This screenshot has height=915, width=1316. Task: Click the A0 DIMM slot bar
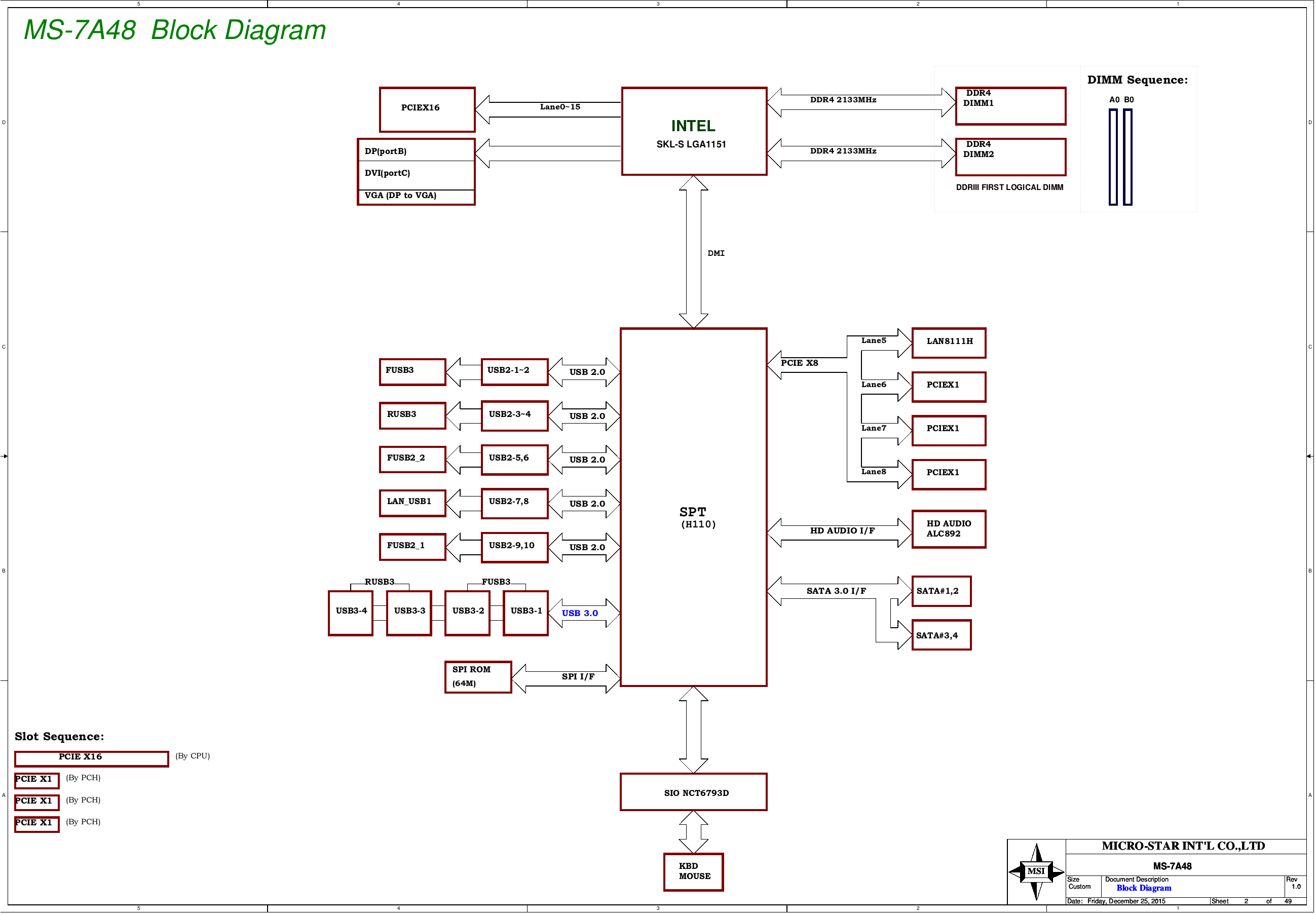(1113, 157)
